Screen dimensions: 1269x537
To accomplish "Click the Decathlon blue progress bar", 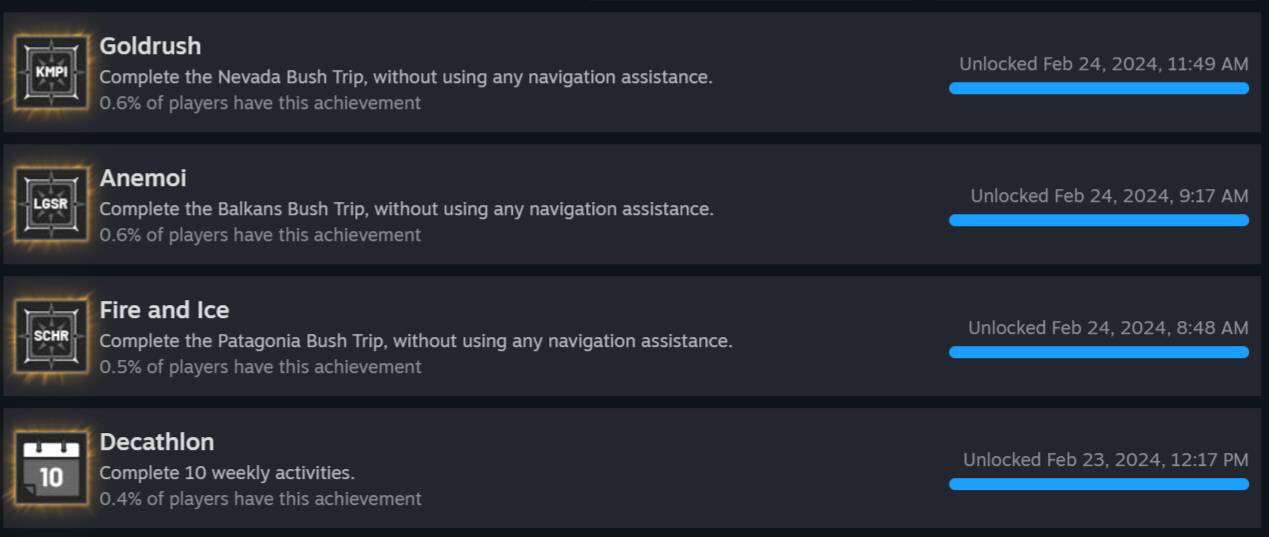I will pos(1098,484).
